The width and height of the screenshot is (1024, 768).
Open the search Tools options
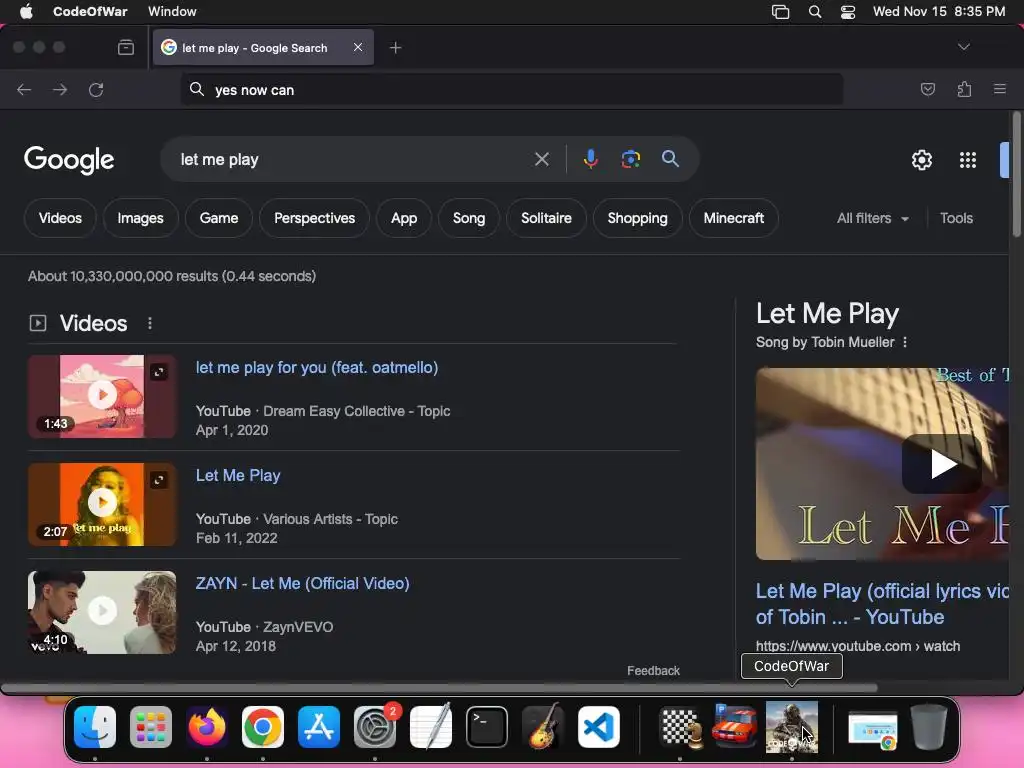click(x=956, y=218)
